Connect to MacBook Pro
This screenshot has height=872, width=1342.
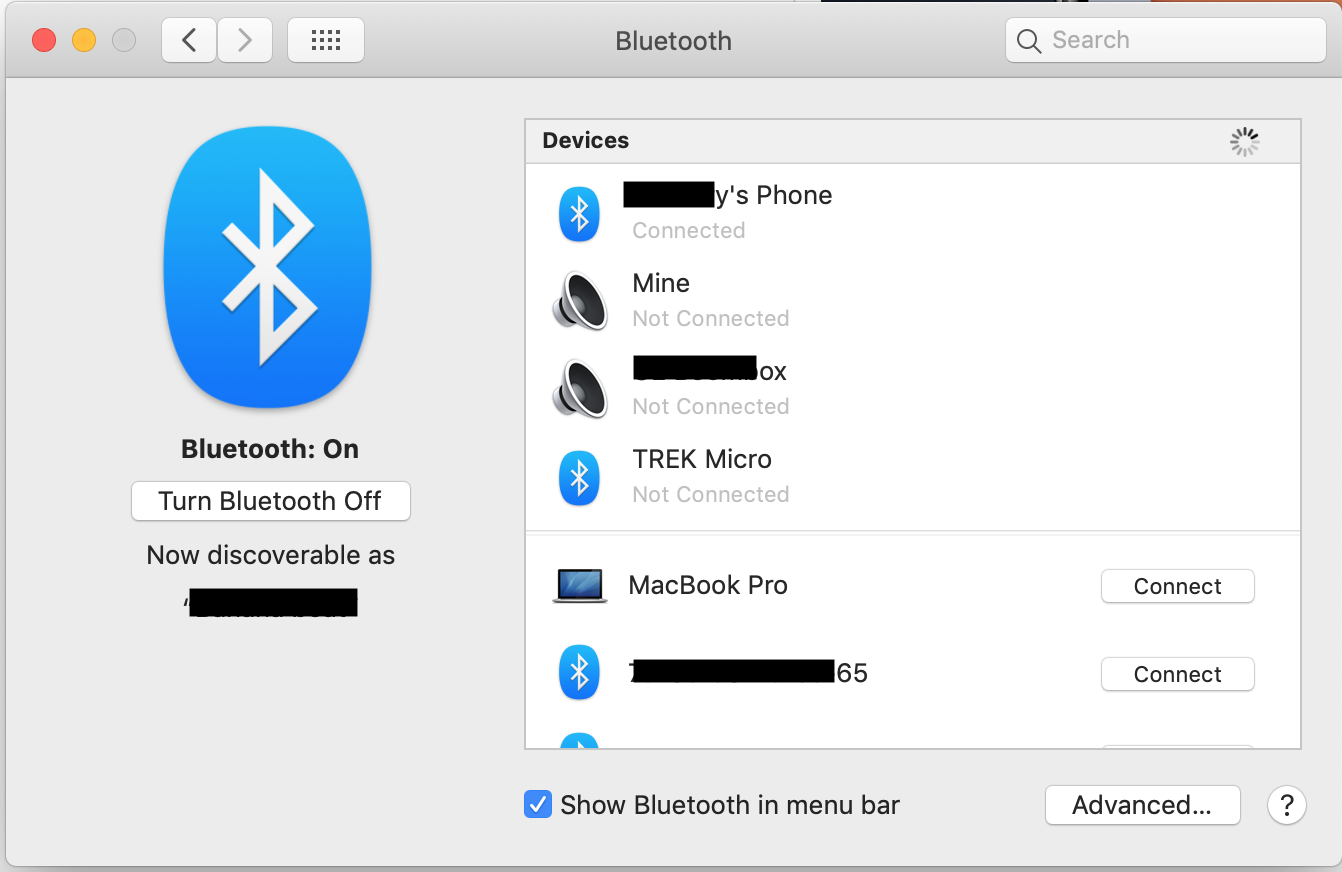tap(1178, 586)
